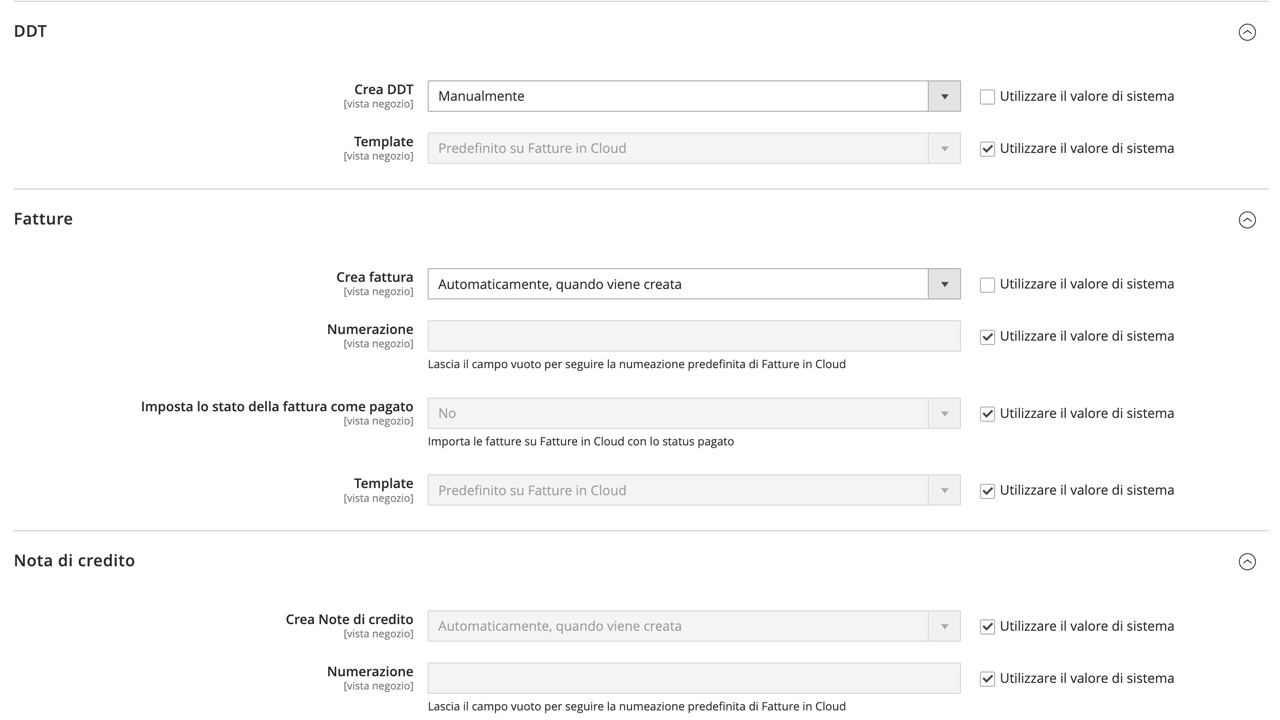
Task: Click the Fatture section heading
Action: point(43,219)
